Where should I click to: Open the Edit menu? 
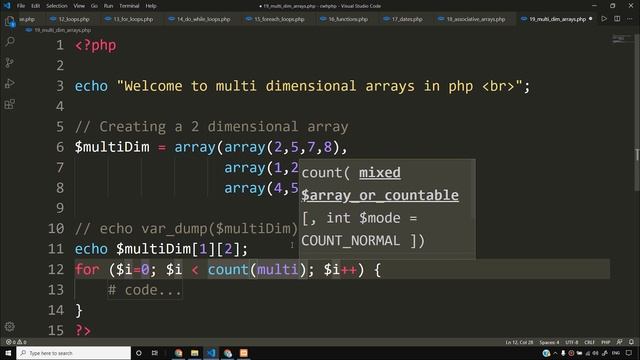pyautogui.click(x=36, y=6)
